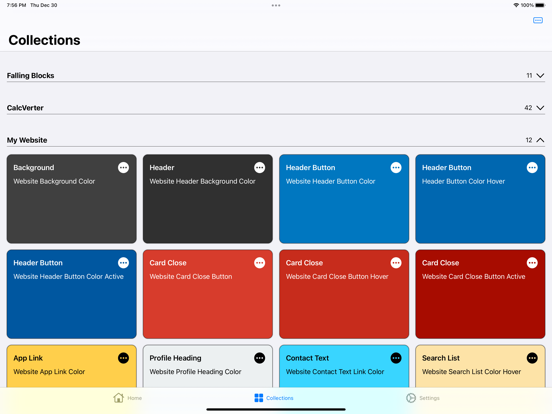552x414 pixels.
Task: Tap the multitasking three-dots at top
Action: click(276, 5)
